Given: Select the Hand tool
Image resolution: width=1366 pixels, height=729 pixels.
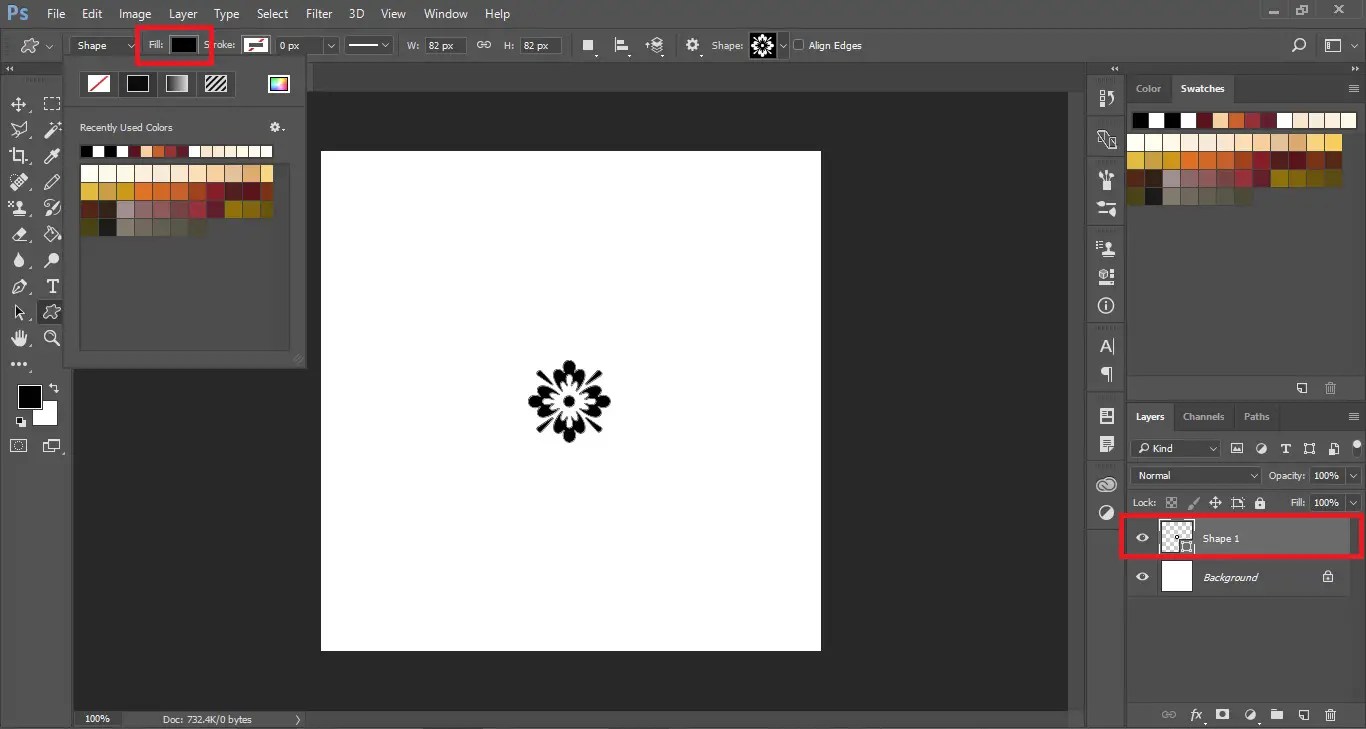Looking at the screenshot, I should 18,339.
